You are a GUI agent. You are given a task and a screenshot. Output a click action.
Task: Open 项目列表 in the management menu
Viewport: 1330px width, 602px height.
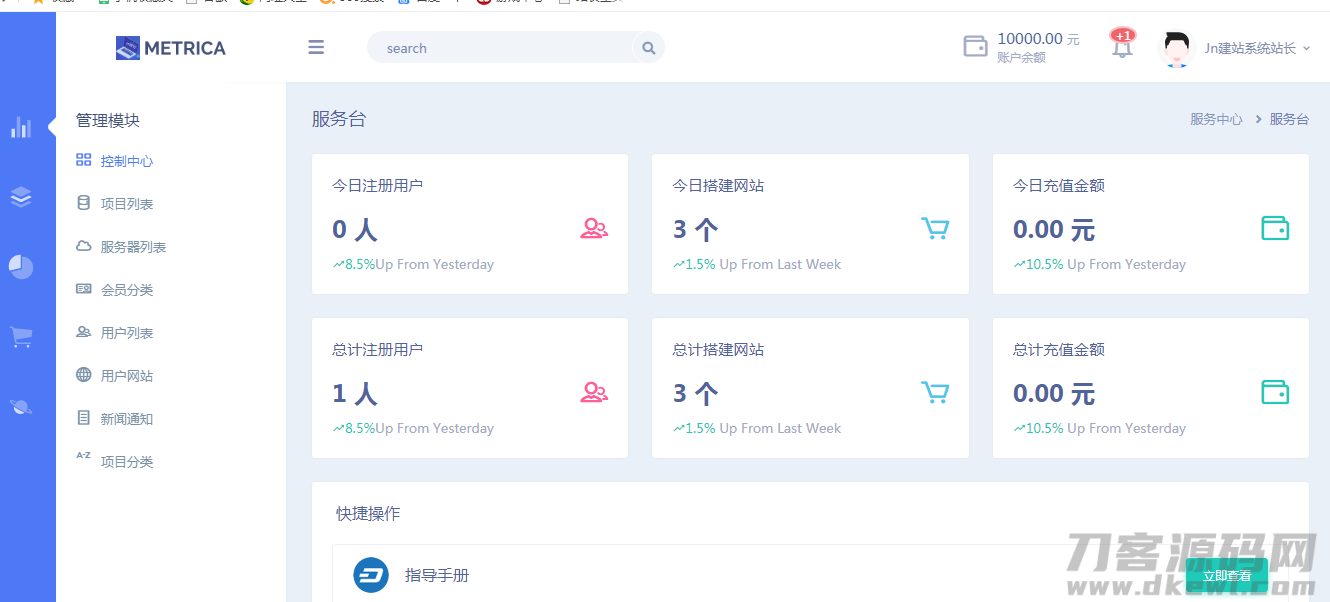pos(126,204)
